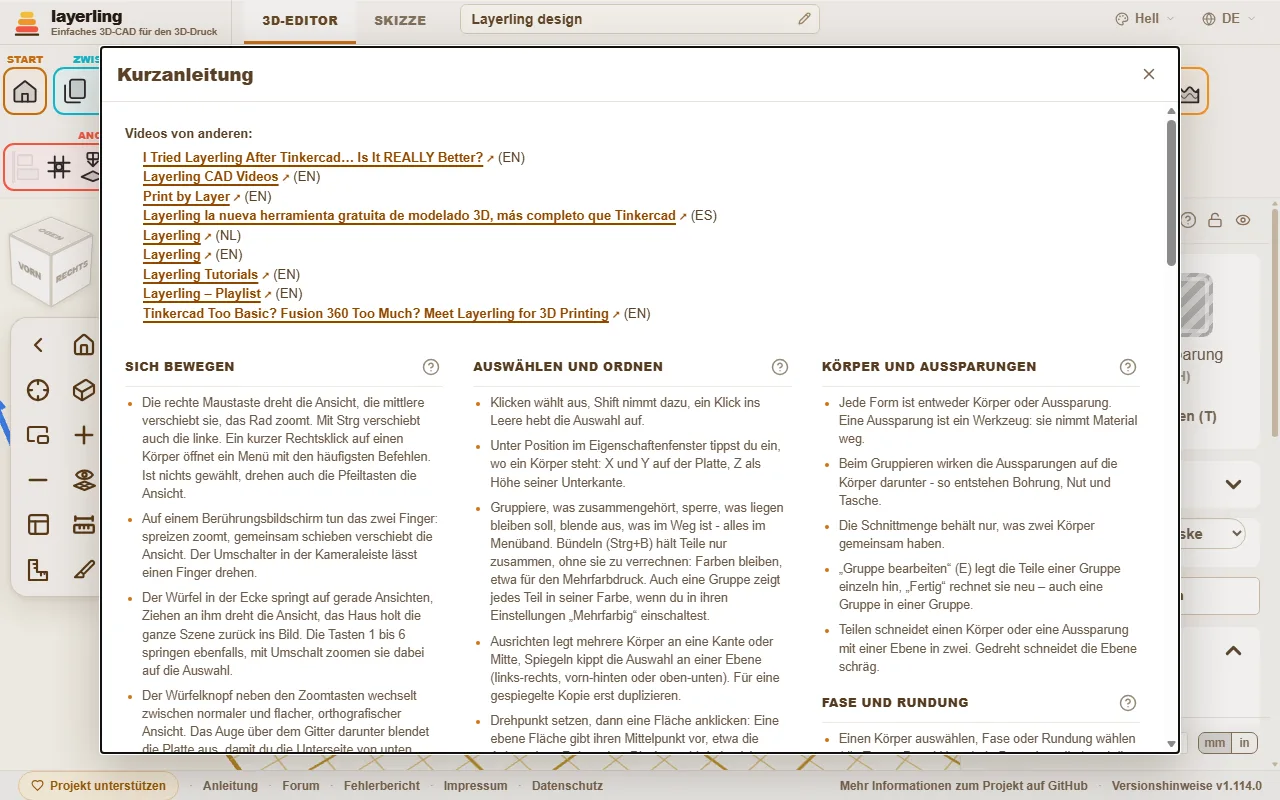Click the Start home icon in the ribbon
Viewport: 1280px width, 800px height.
(x=25, y=91)
